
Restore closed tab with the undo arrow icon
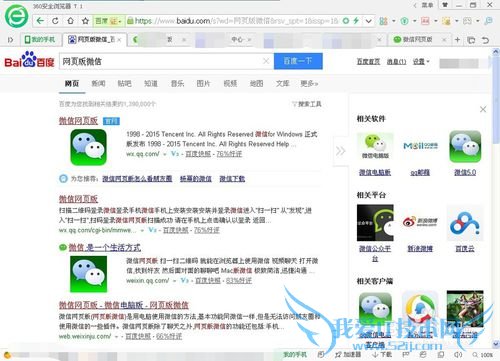click(x=486, y=40)
